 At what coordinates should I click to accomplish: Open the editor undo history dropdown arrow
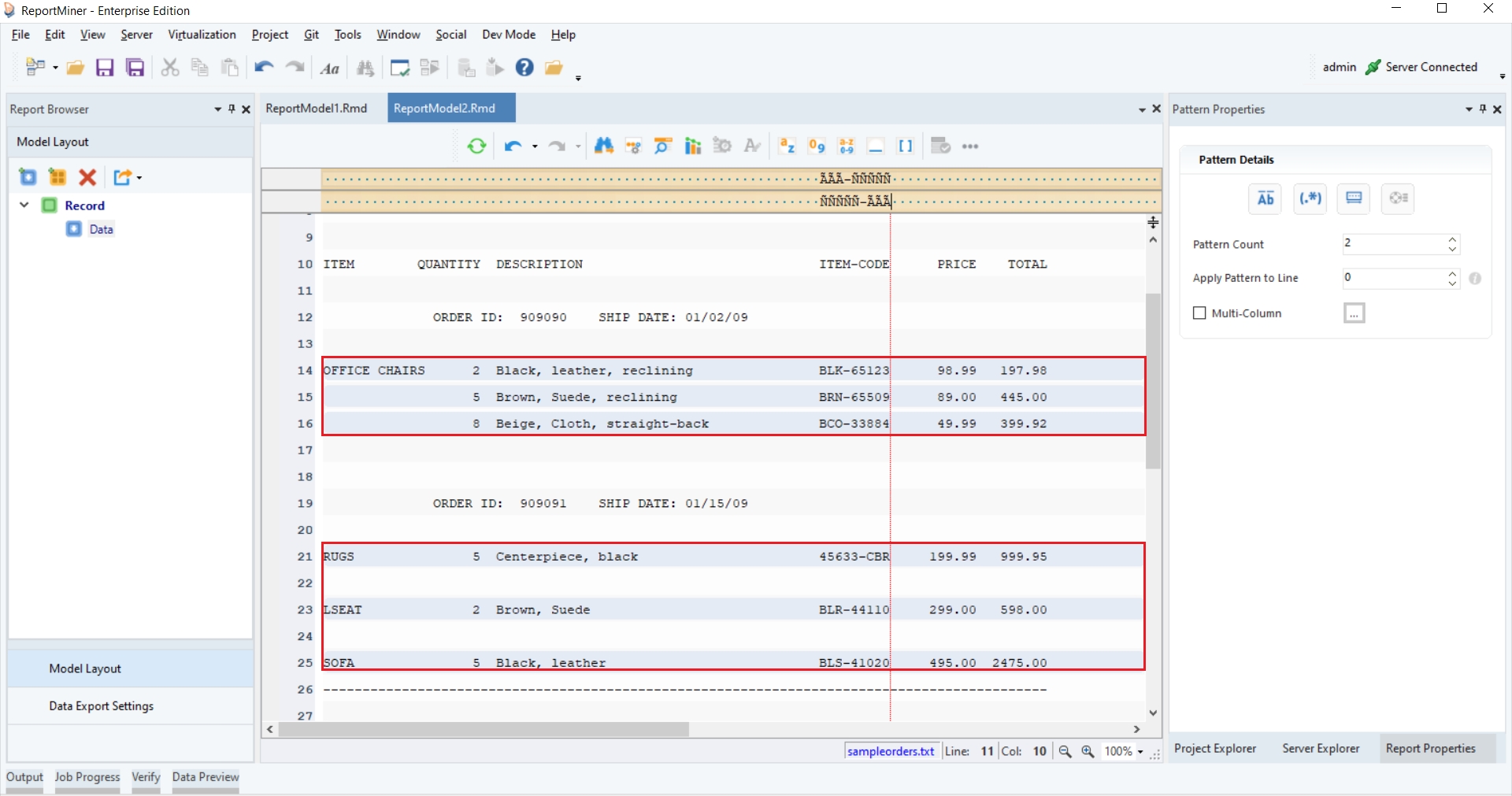pos(535,147)
